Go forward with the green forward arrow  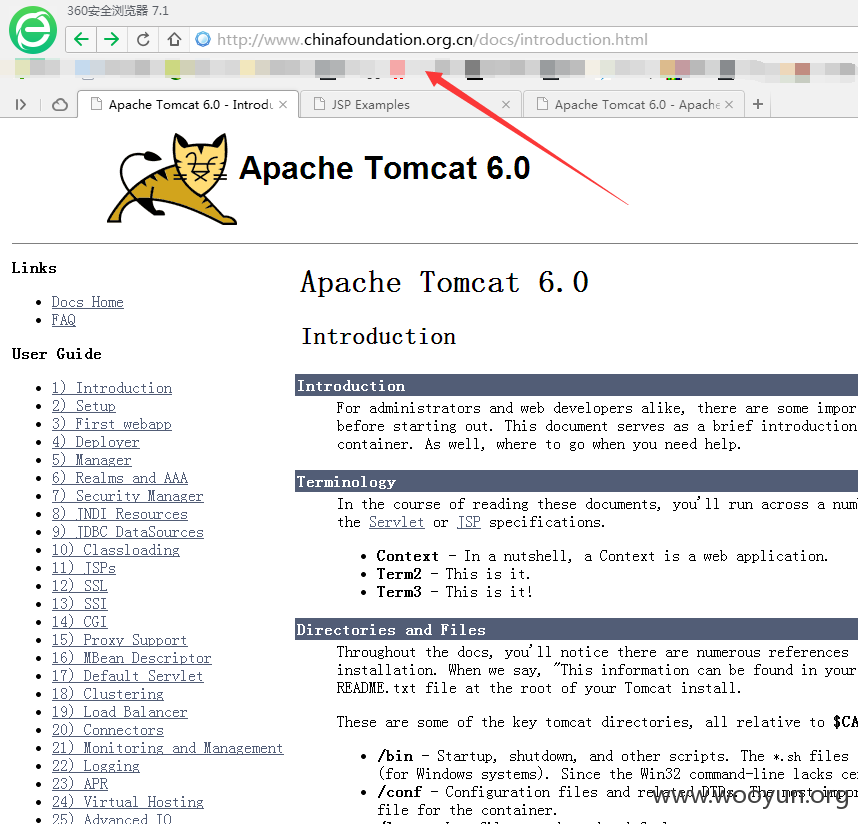coord(112,39)
